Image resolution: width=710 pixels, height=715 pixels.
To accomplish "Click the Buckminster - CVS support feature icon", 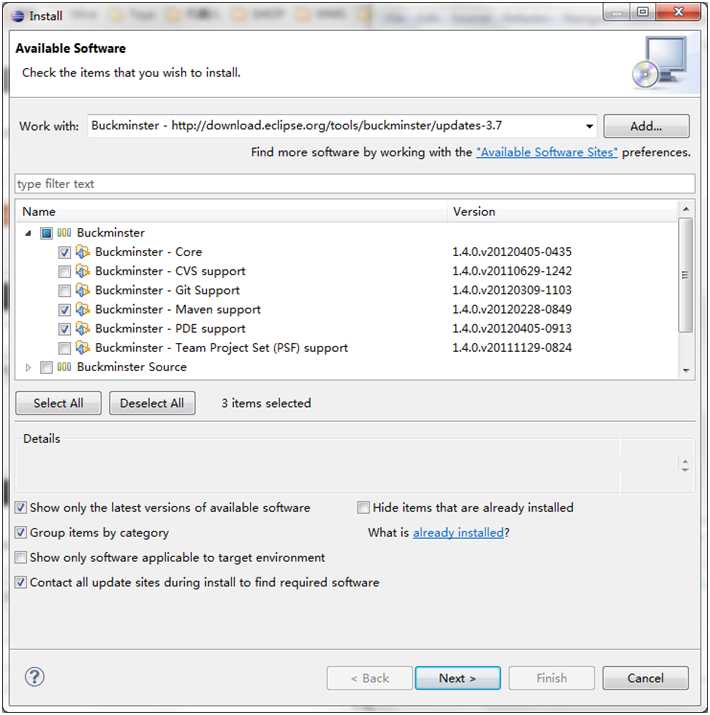I will pyautogui.click(x=83, y=271).
